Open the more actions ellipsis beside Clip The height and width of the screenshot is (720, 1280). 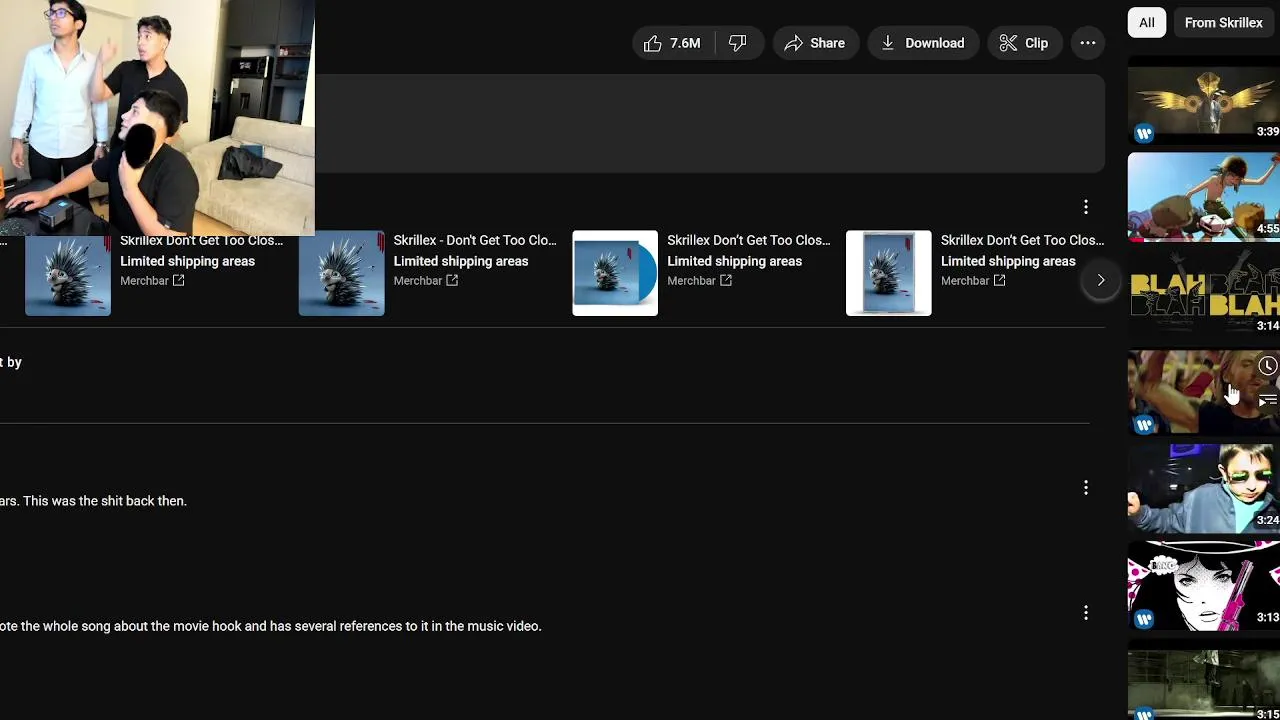coord(1088,43)
